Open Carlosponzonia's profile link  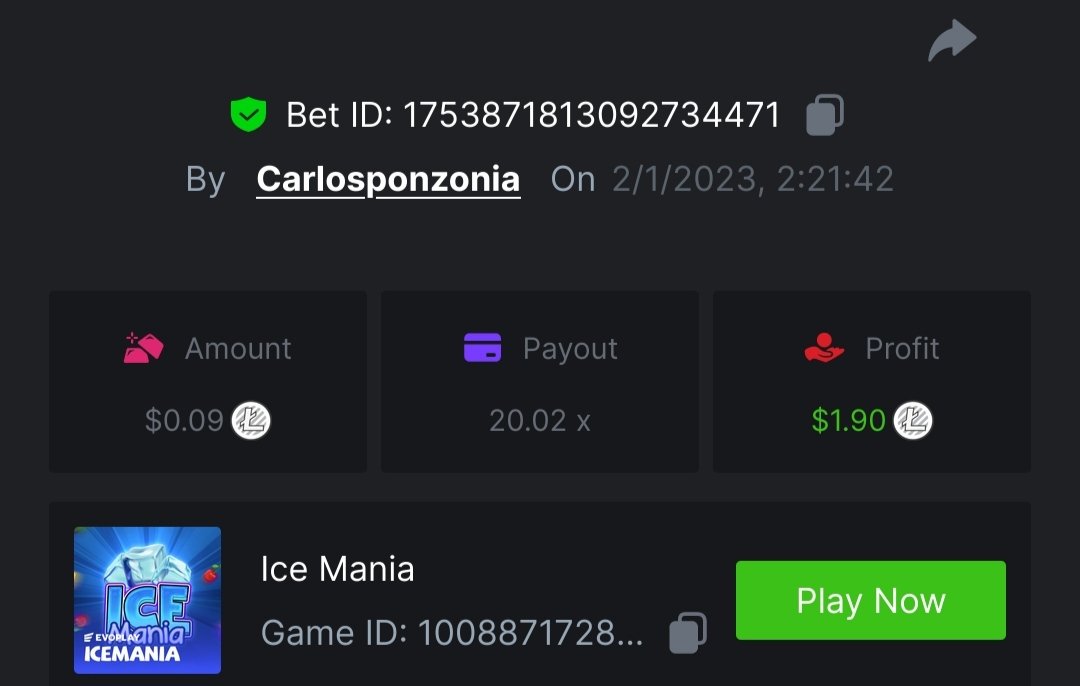(x=388, y=179)
